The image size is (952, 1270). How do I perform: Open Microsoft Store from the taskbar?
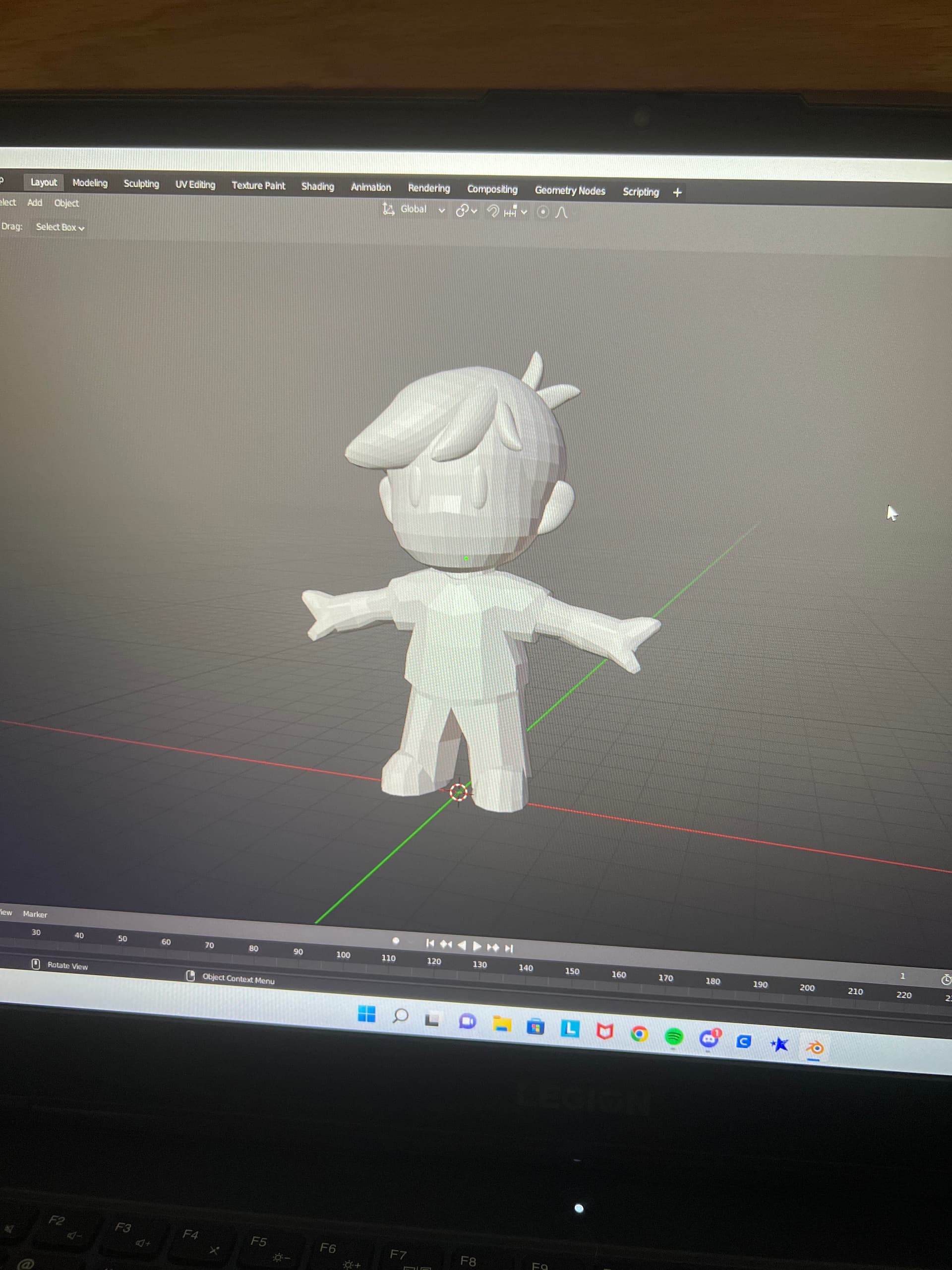pyautogui.click(x=535, y=1026)
